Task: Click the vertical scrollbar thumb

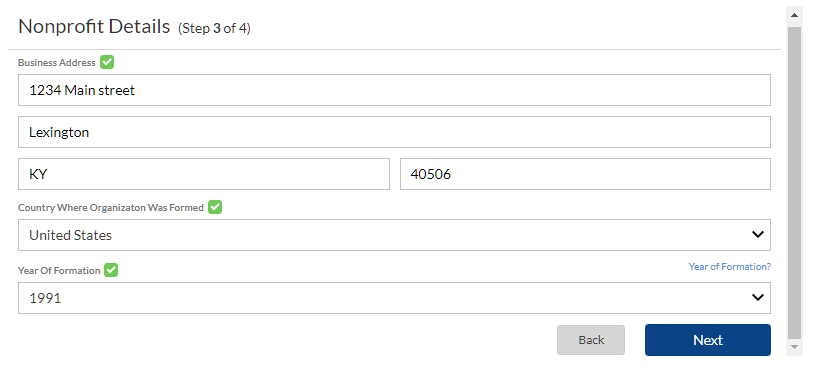Action: (794, 182)
